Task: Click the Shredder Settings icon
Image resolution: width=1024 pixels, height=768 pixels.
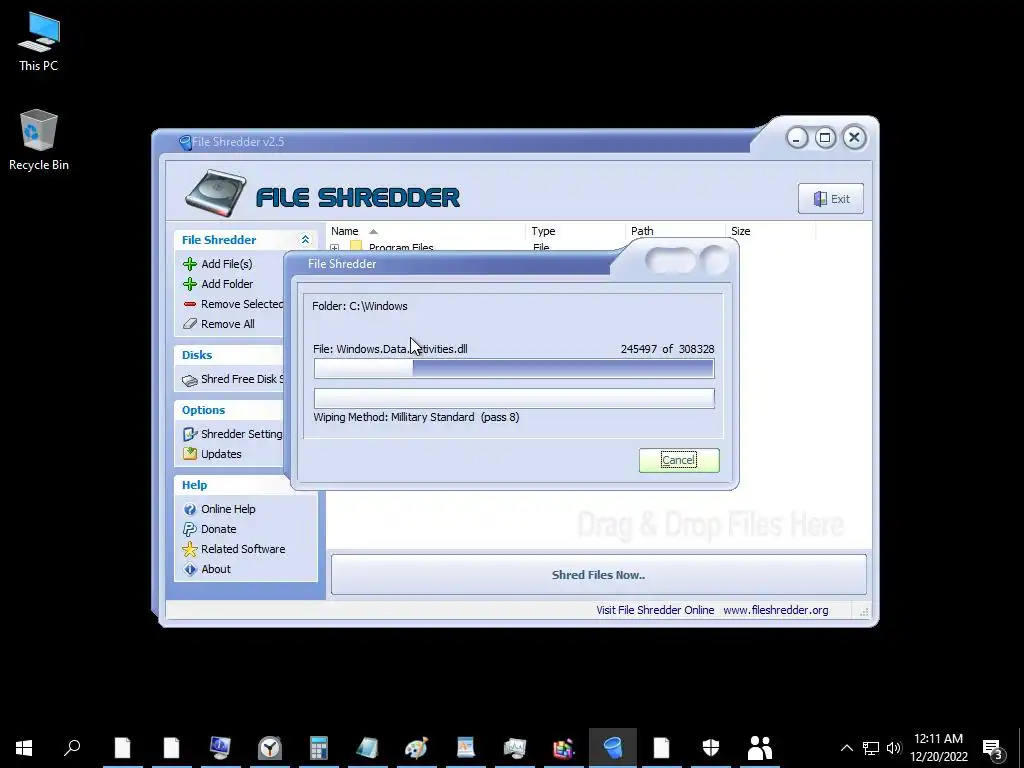Action: (190, 434)
